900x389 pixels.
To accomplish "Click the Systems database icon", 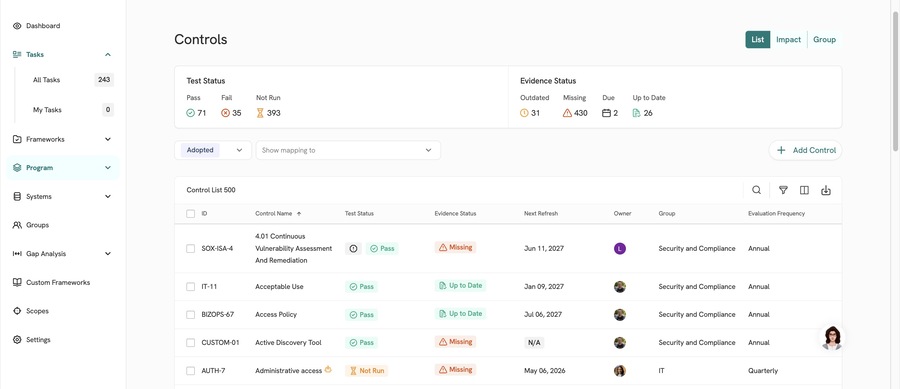I will click(17, 197).
